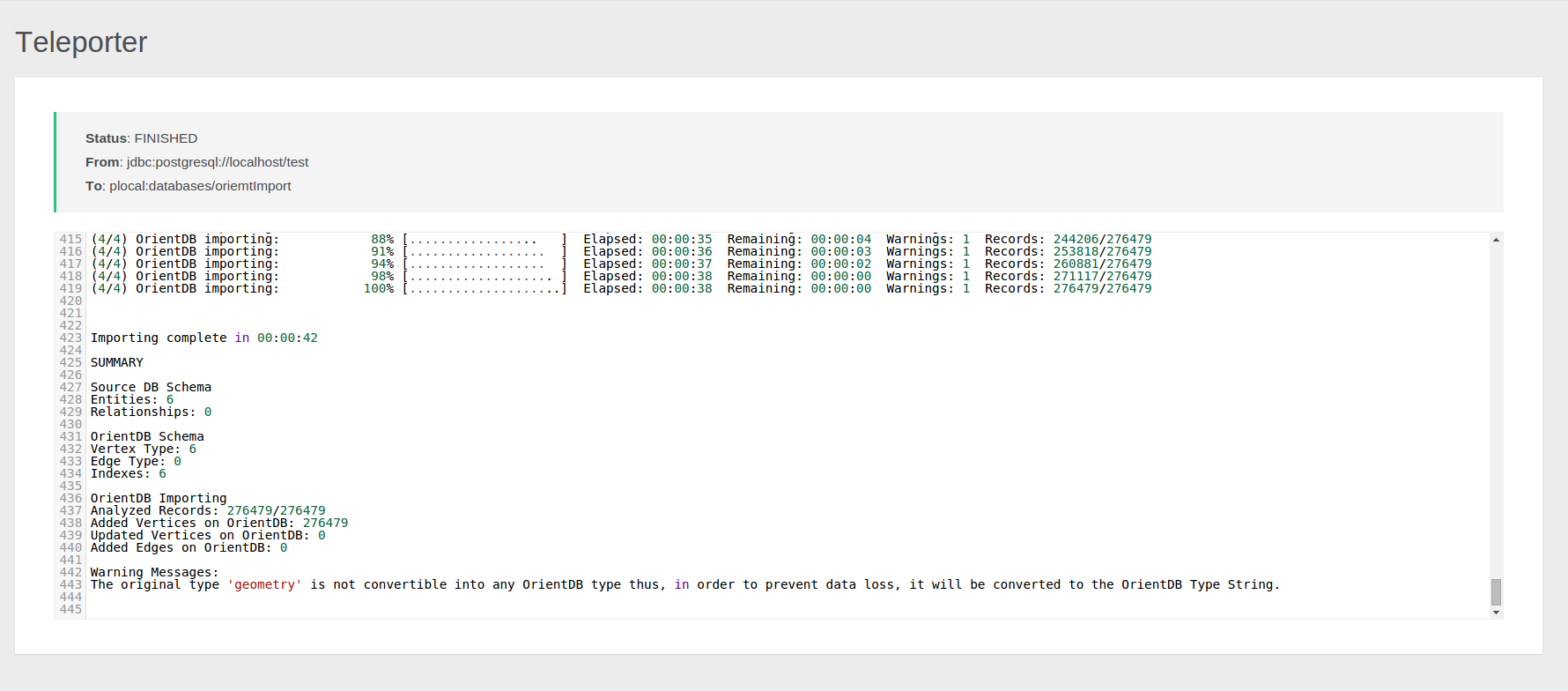Click the log scrollbar thumb
1568x691 pixels.
click(1496, 591)
